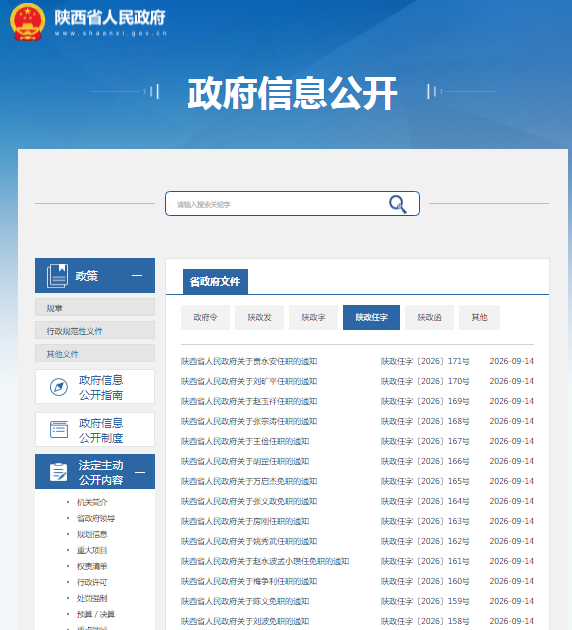Open the 刘波免职 notice link
Viewport: 572px width, 630px height.
coord(245,621)
